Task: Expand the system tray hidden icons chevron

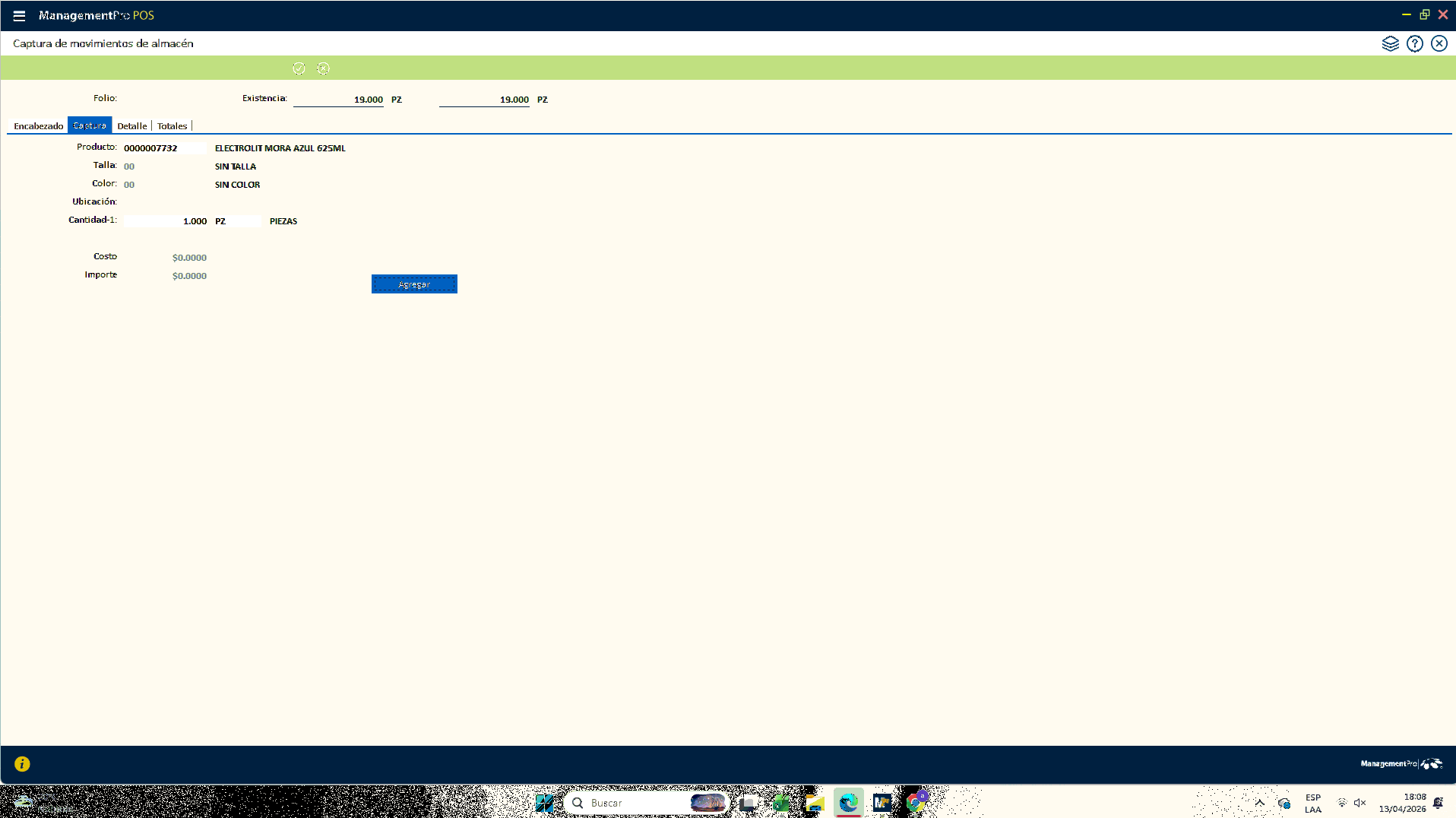Action: [x=1259, y=803]
